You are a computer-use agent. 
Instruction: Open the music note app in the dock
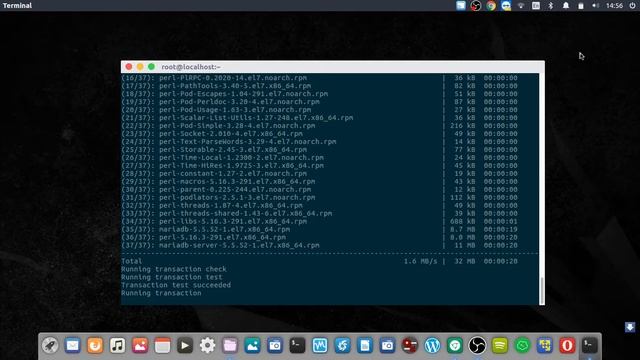pyautogui.click(x=118, y=346)
